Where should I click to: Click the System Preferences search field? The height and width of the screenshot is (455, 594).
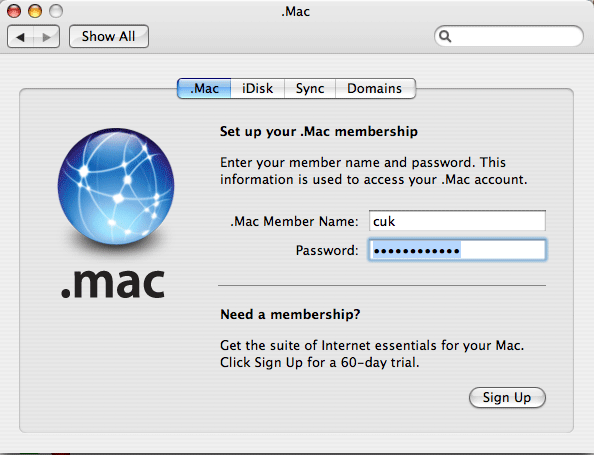(509, 36)
